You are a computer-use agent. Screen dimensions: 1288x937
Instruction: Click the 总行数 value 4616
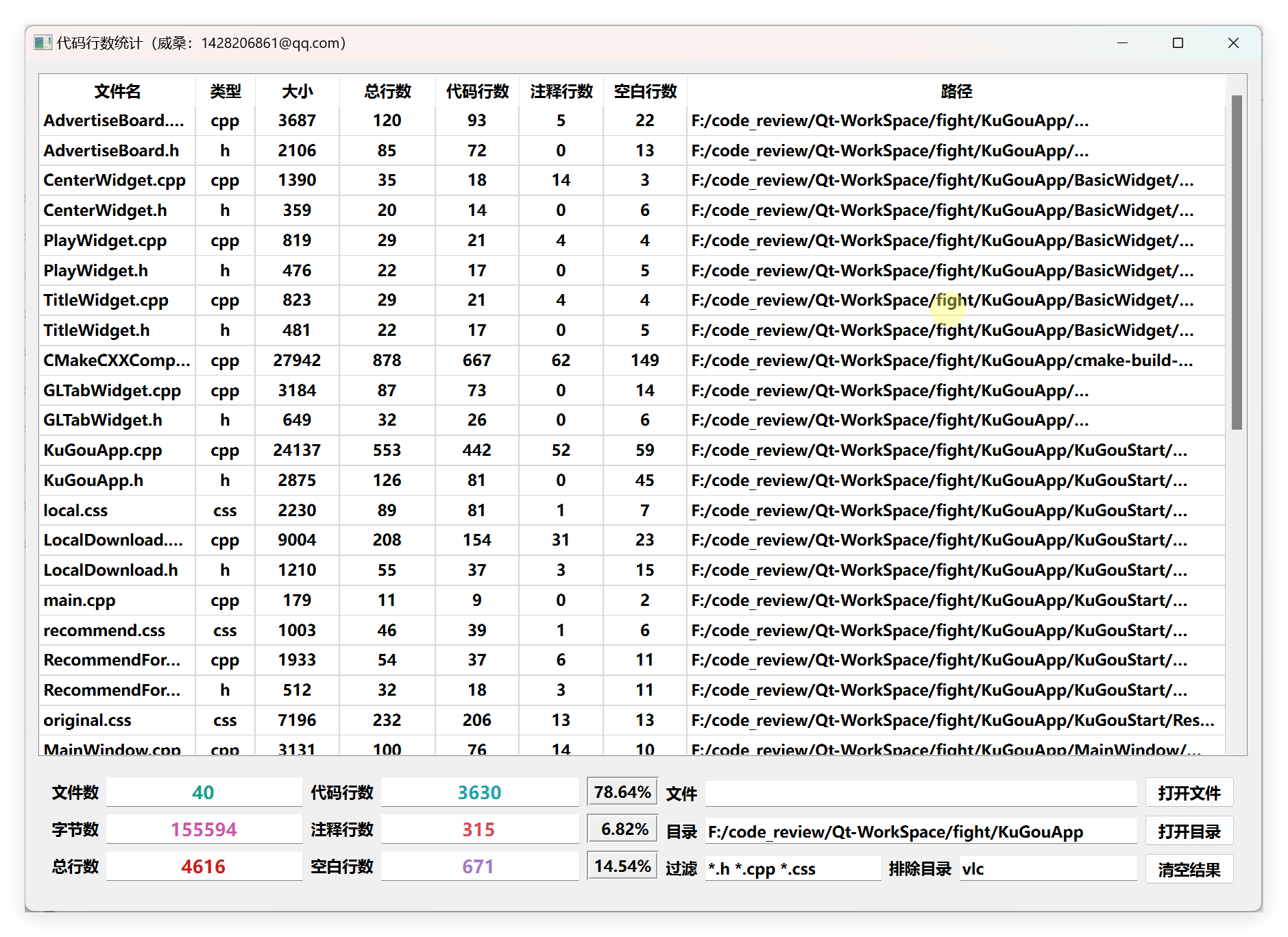tap(204, 866)
